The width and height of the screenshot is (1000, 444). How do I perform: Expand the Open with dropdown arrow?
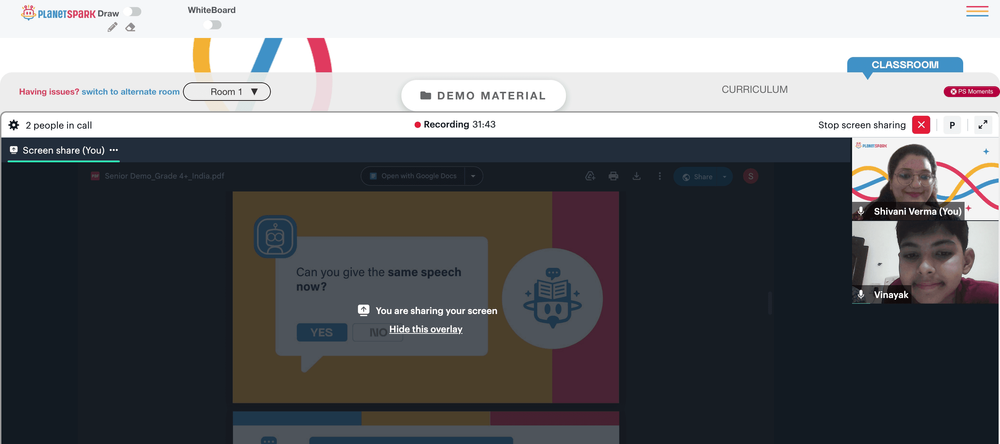[473, 176]
